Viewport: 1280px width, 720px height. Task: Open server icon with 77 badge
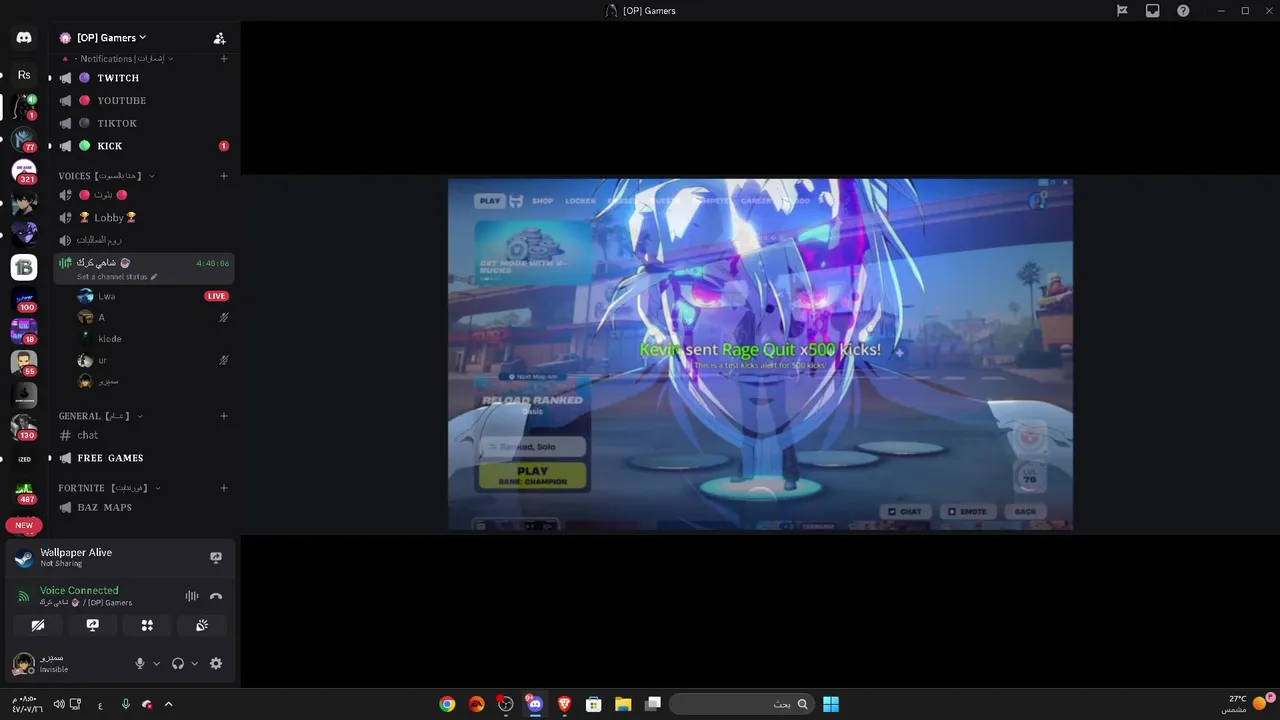pyautogui.click(x=24, y=139)
